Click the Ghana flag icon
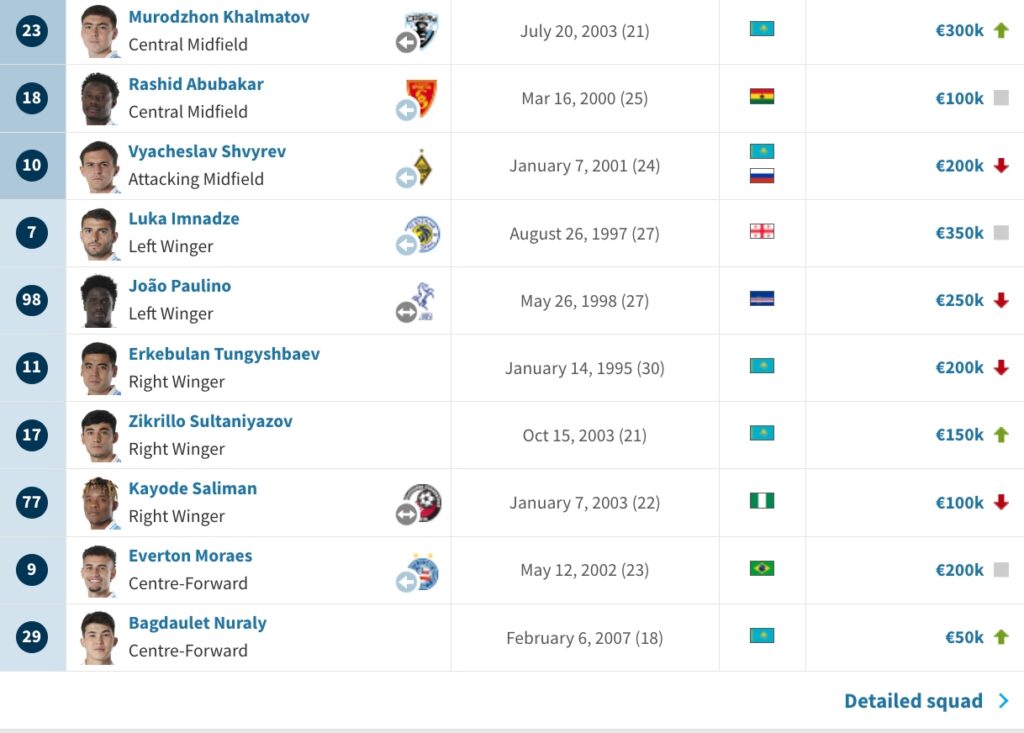The width and height of the screenshot is (1024, 733). [762, 97]
